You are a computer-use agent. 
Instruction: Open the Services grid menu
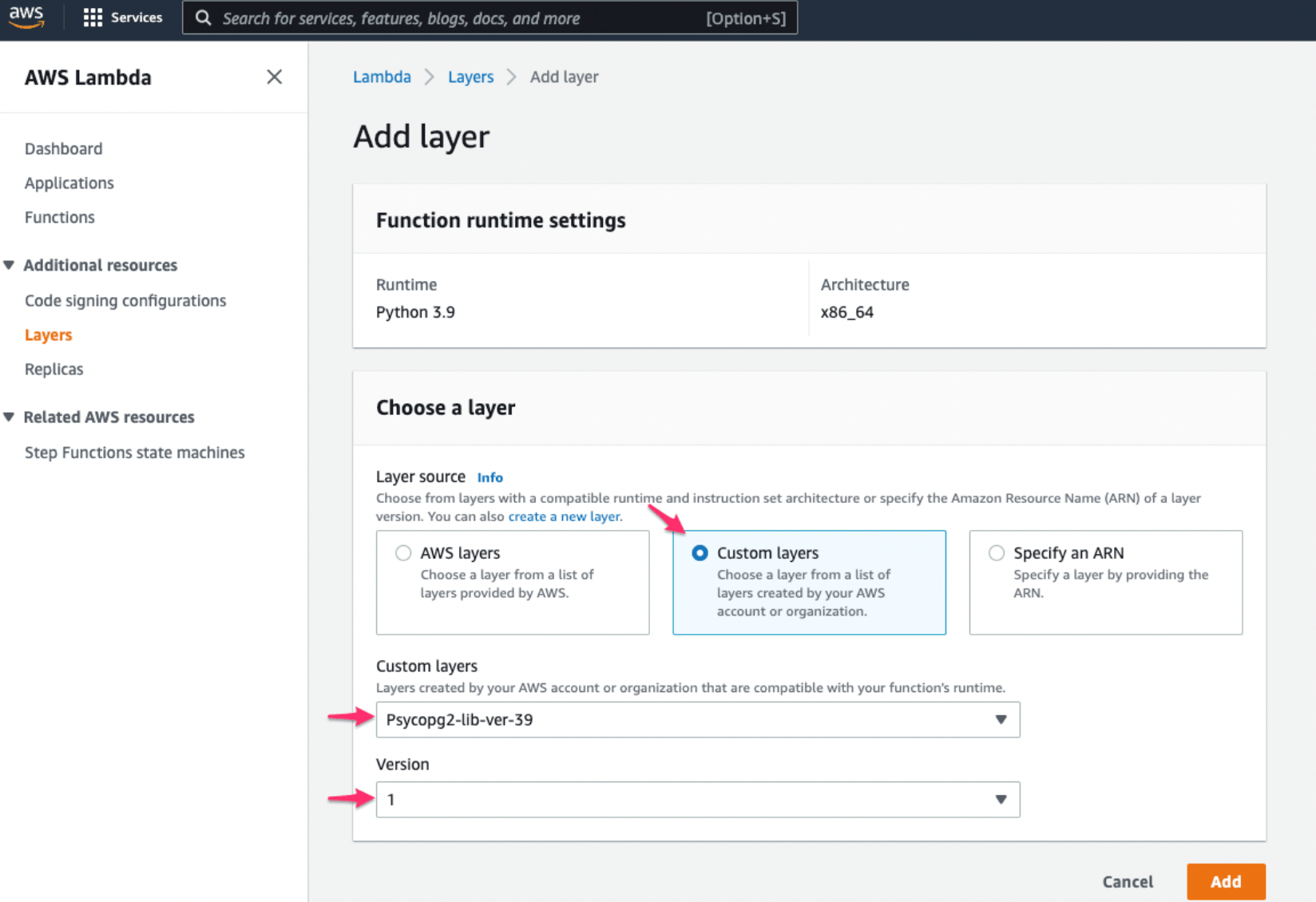tap(122, 18)
